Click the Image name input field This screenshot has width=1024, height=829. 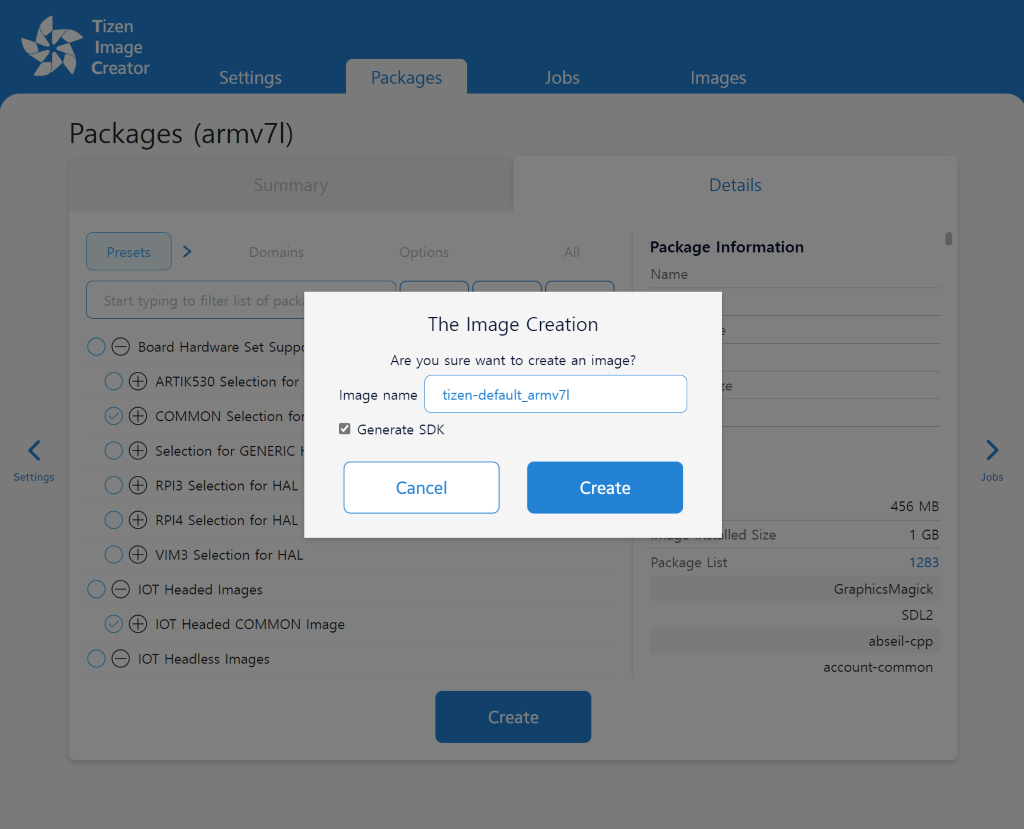[555, 394]
